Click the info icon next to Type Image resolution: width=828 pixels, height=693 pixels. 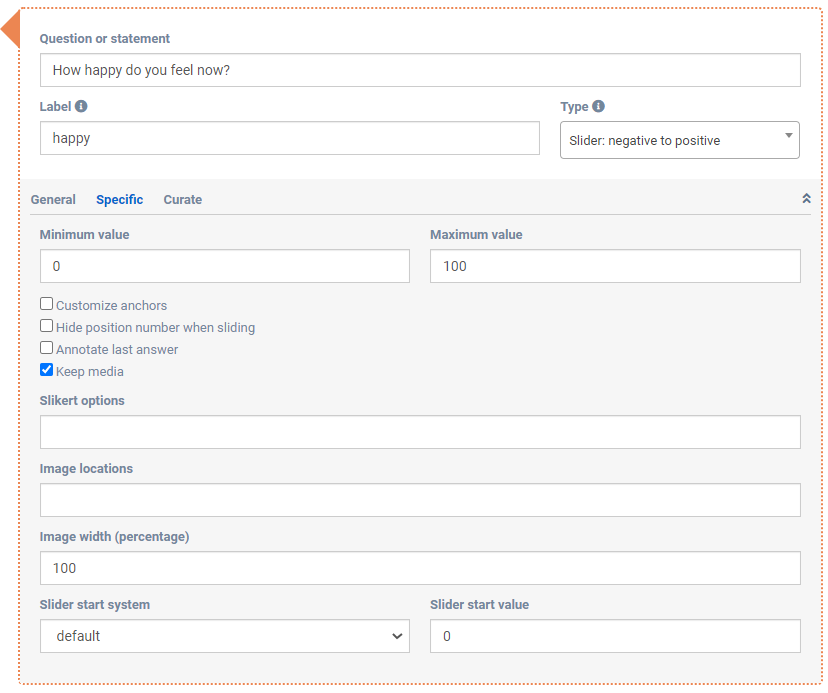pyautogui.click(x=598, y=106)
